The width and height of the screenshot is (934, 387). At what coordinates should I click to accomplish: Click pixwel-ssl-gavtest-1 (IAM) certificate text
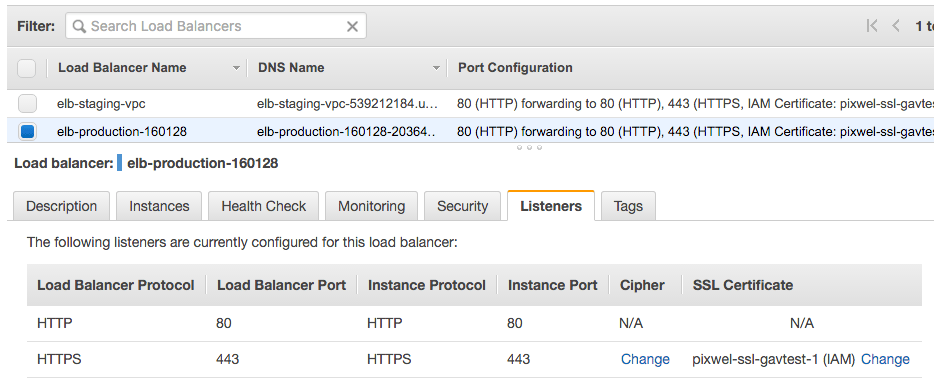[x=774, y=359]
